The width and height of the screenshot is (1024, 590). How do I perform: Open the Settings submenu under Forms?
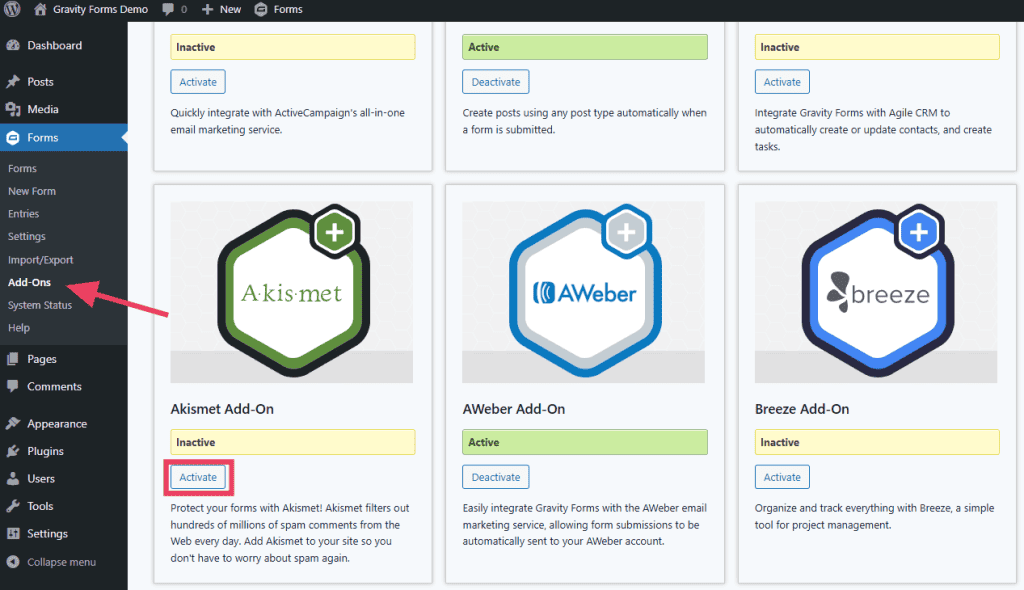click(27, 237)
